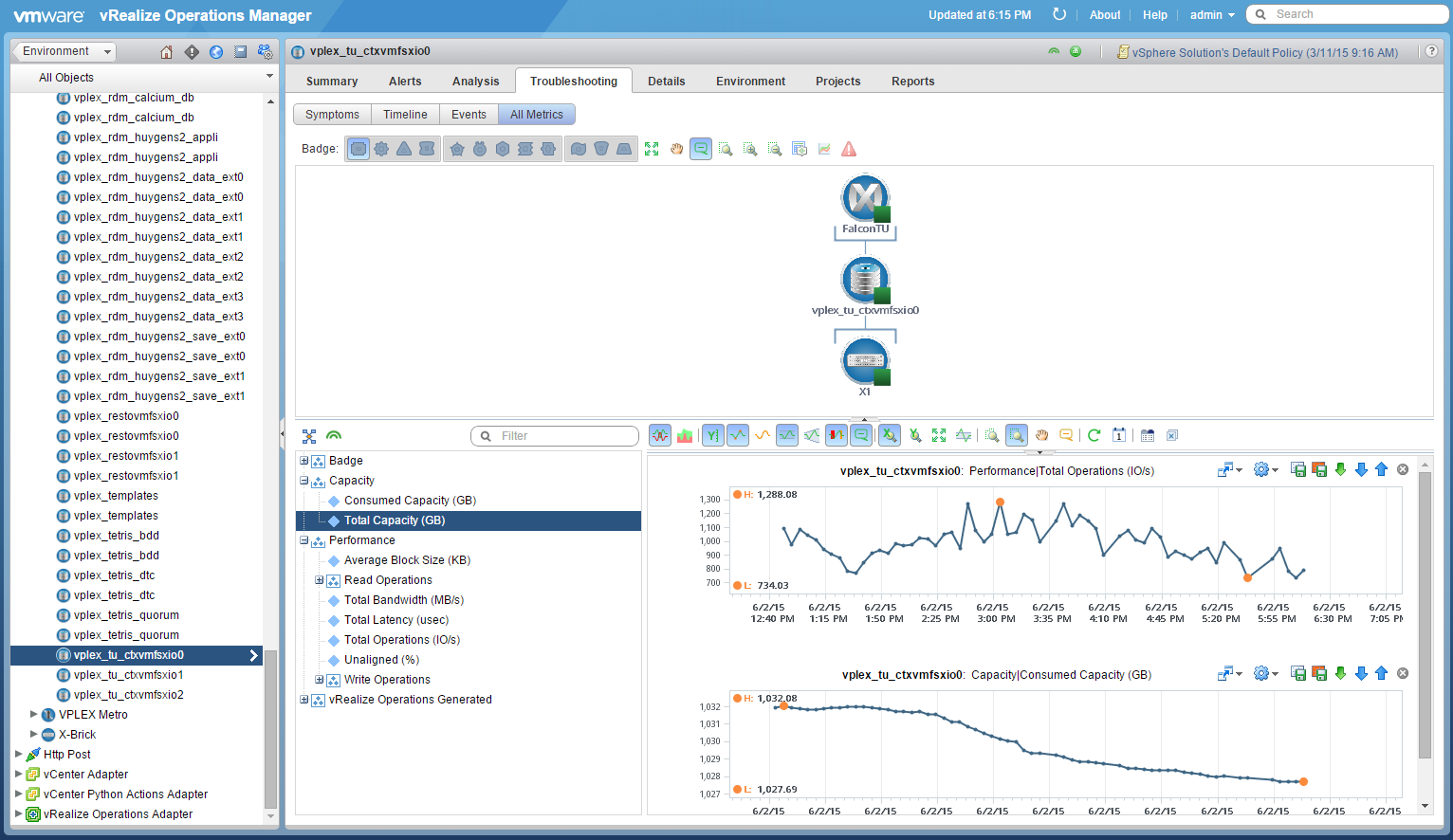1453x840 pixels.
Task: Open the Environment dropdown
Action: [x=65, y=51]
